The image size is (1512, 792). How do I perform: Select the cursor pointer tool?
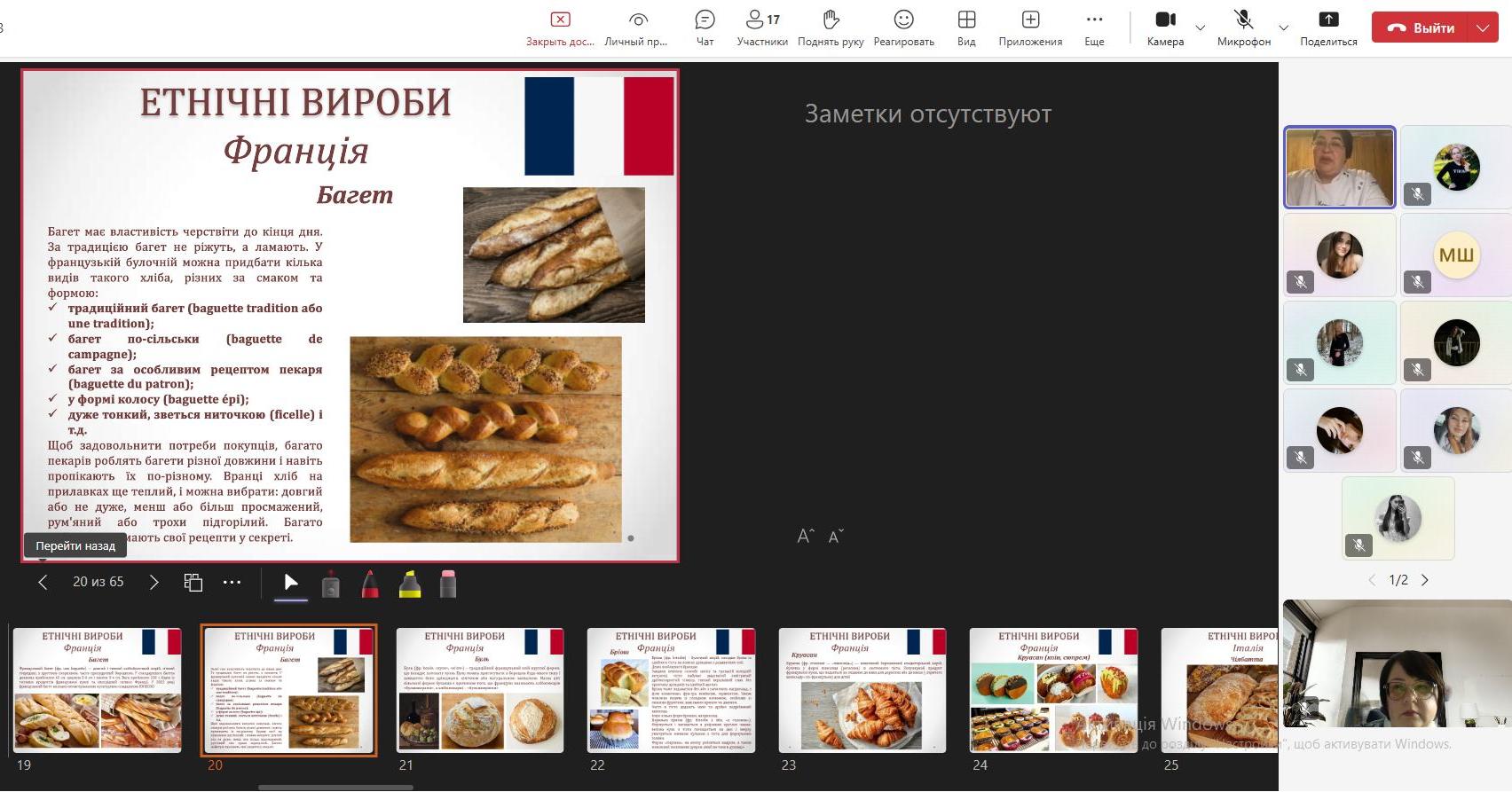coord(291,582)
